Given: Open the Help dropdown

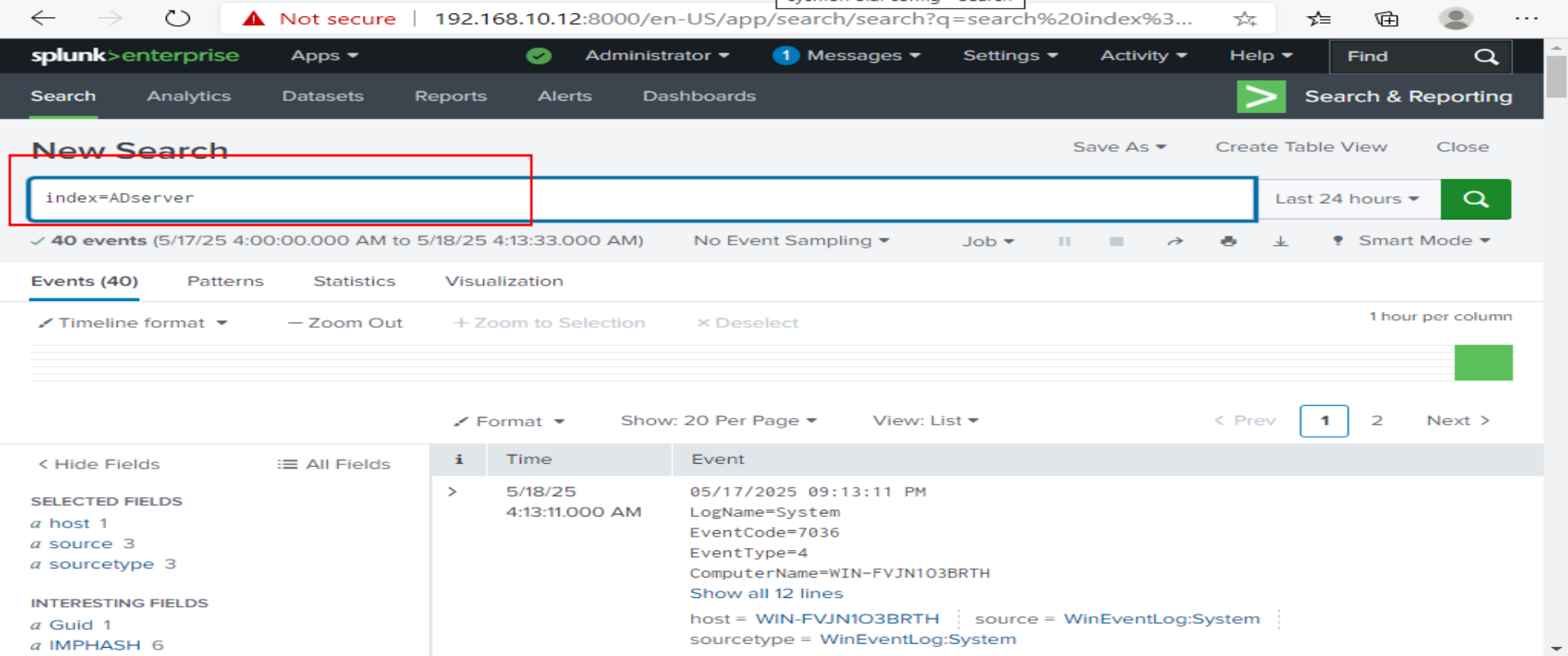Looking at the screenshot, I should click(1261, 56).
